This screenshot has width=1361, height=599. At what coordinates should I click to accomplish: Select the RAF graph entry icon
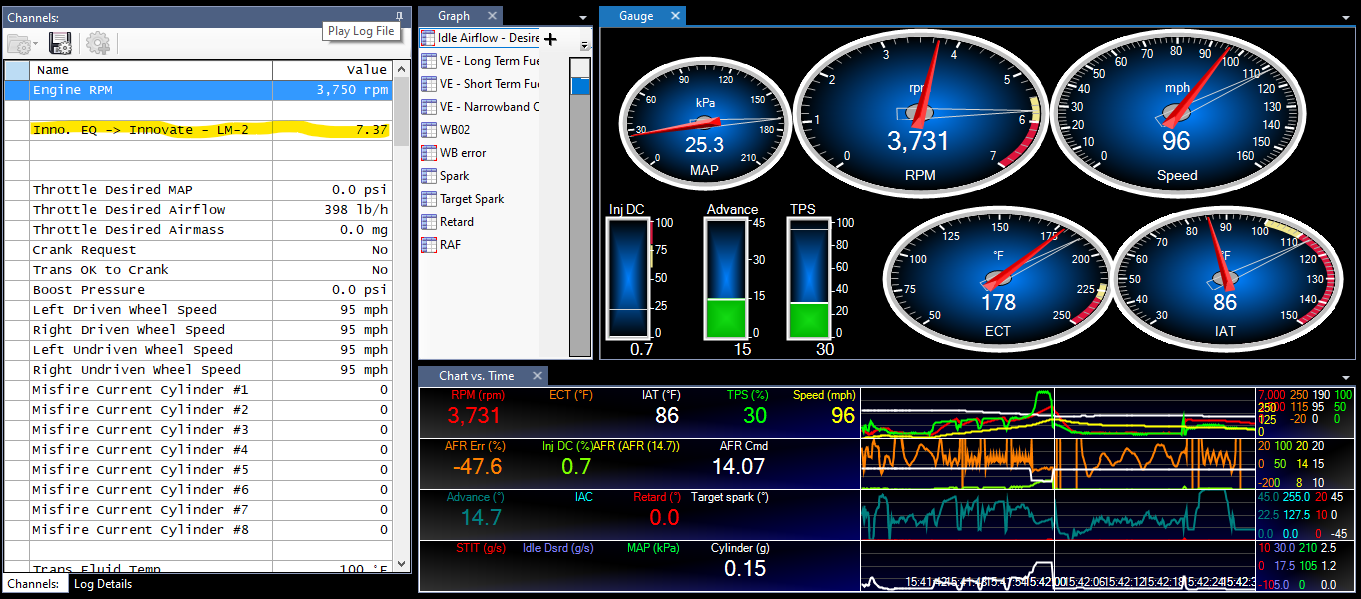(429, 245)
